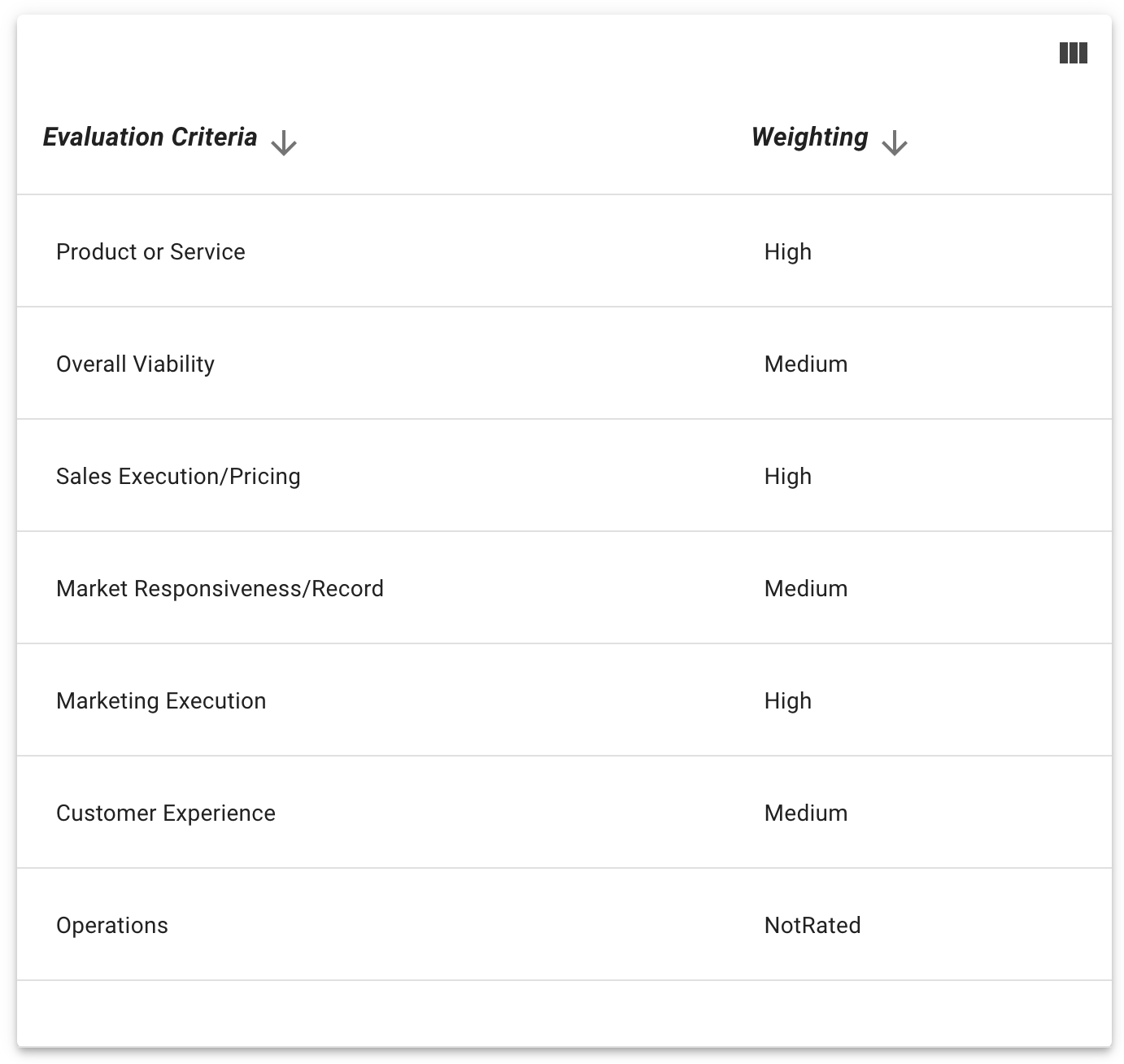
Task: Click the Weighting column header text
Action: coord(809,137)
